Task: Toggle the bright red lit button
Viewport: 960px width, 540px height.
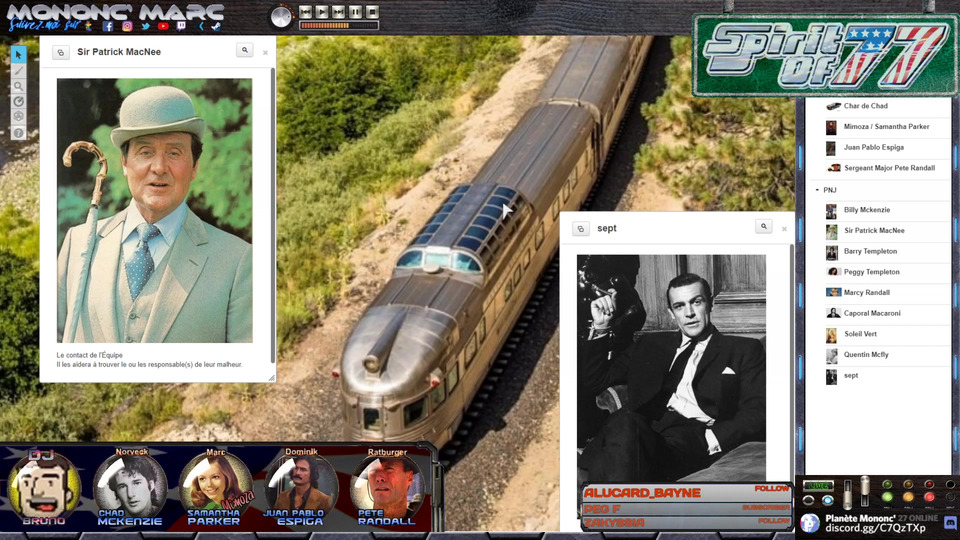Action: pos(929,497)
